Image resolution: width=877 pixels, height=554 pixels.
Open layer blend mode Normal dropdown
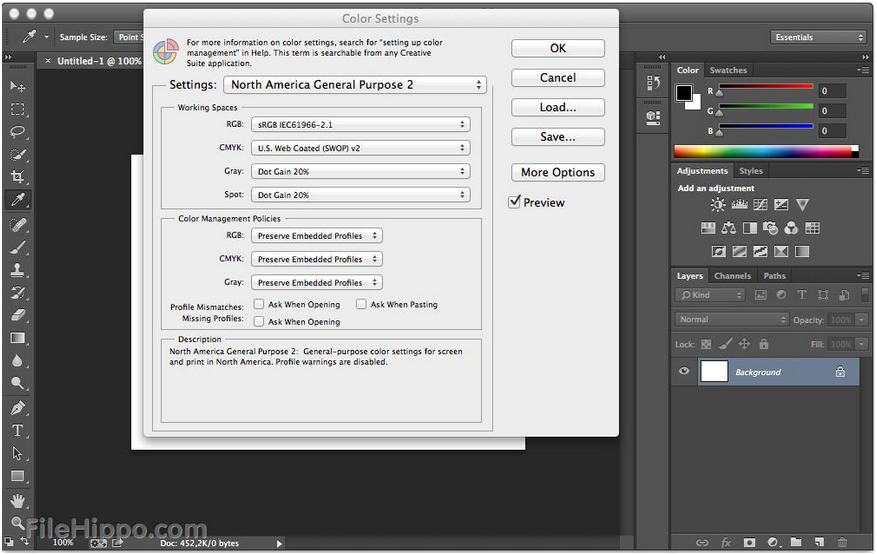(x=731, y=319)
